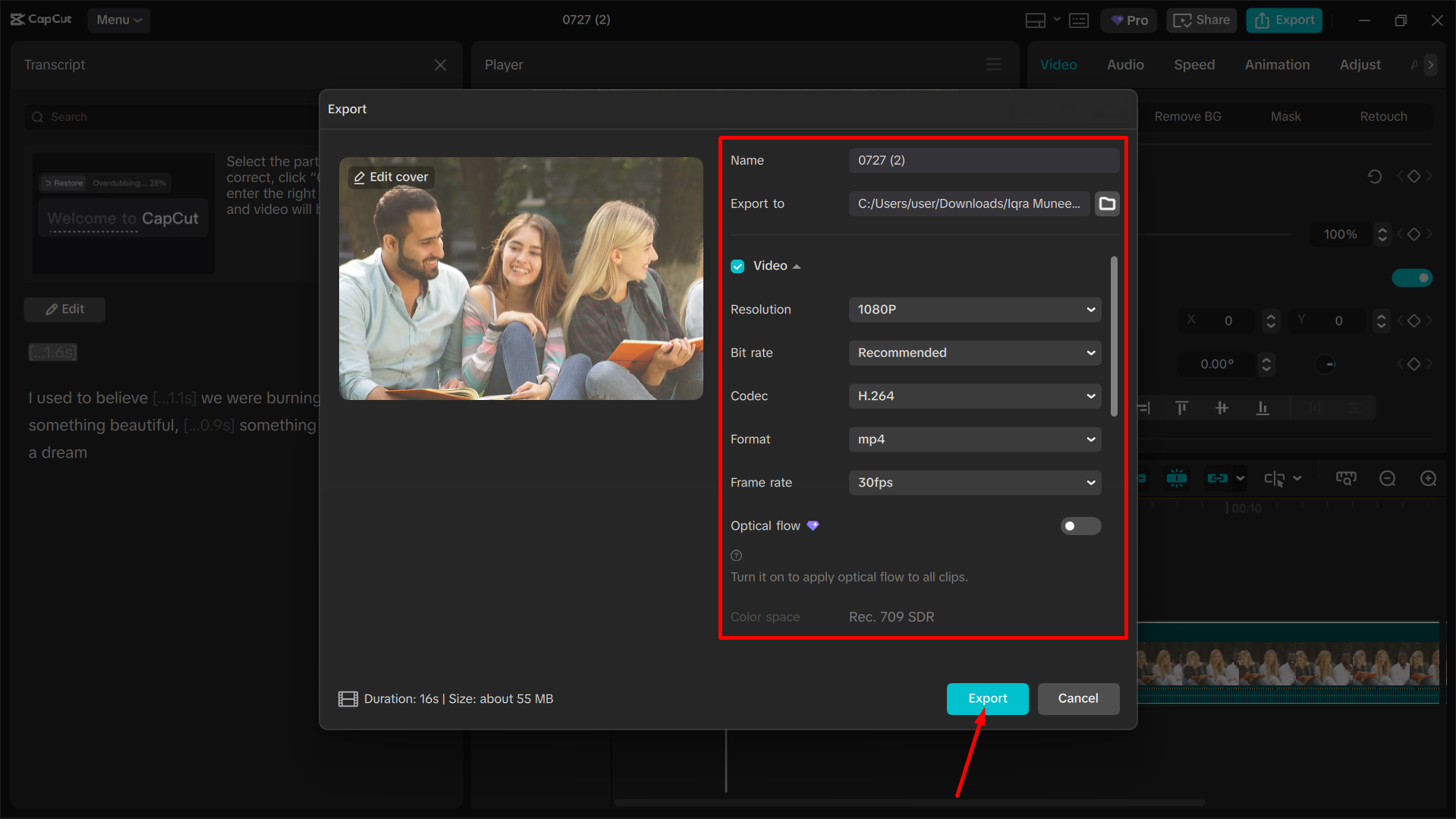
Task: Click the link clips icon on the timeline
Action: tap(1217, 478)
